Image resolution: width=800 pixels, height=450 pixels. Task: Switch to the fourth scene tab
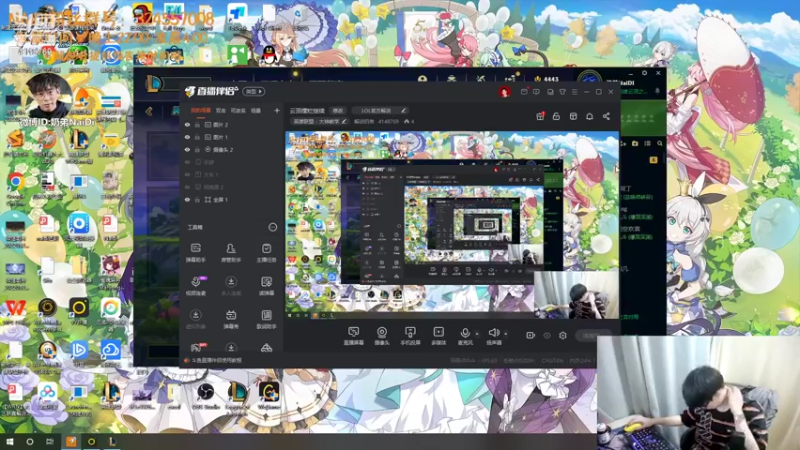click(x=256, y=110)
